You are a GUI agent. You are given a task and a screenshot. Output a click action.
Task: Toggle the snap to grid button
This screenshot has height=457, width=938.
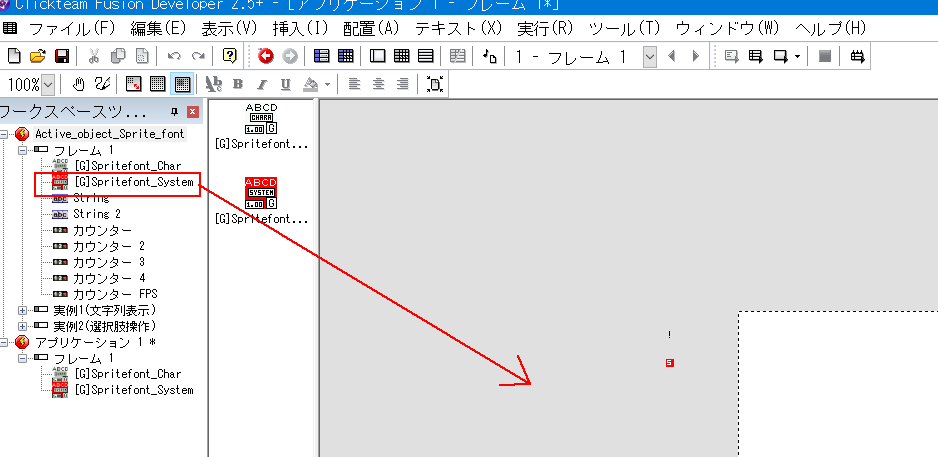click(182, 85)
